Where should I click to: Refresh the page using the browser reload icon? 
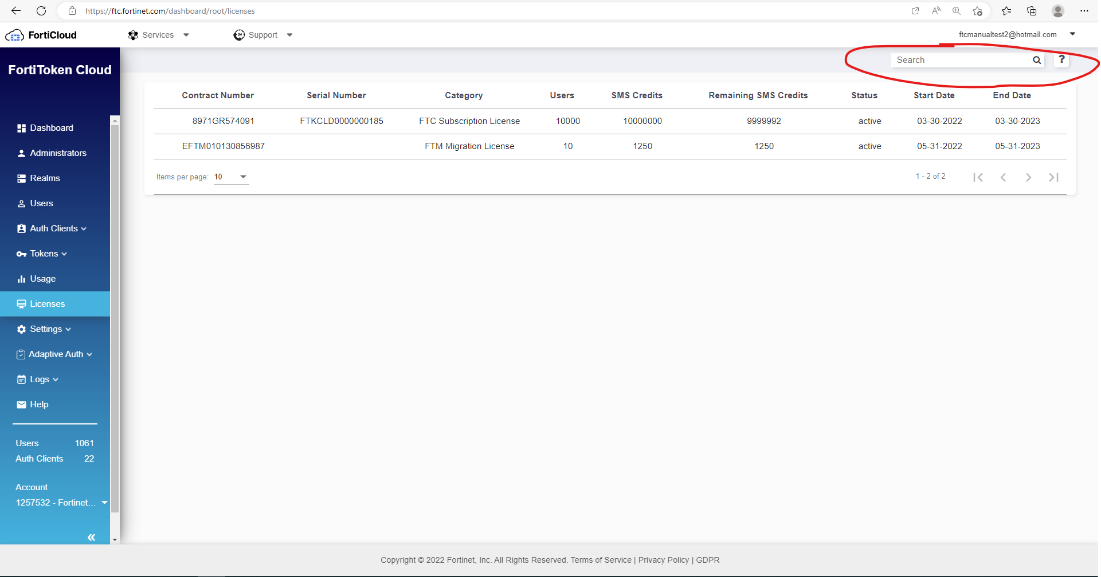pos(40,11)
